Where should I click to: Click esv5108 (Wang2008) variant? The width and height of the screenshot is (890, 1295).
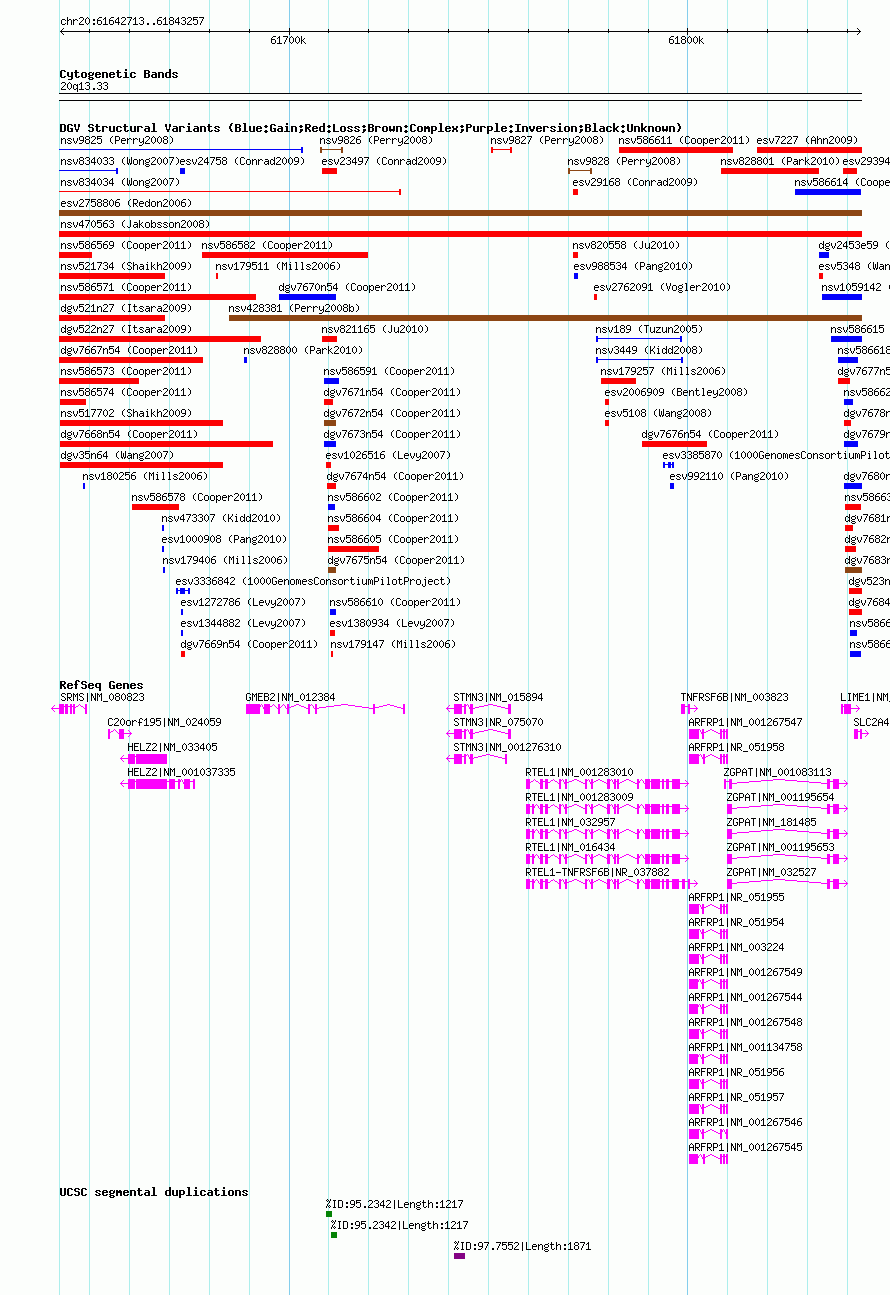coord(607,423)
